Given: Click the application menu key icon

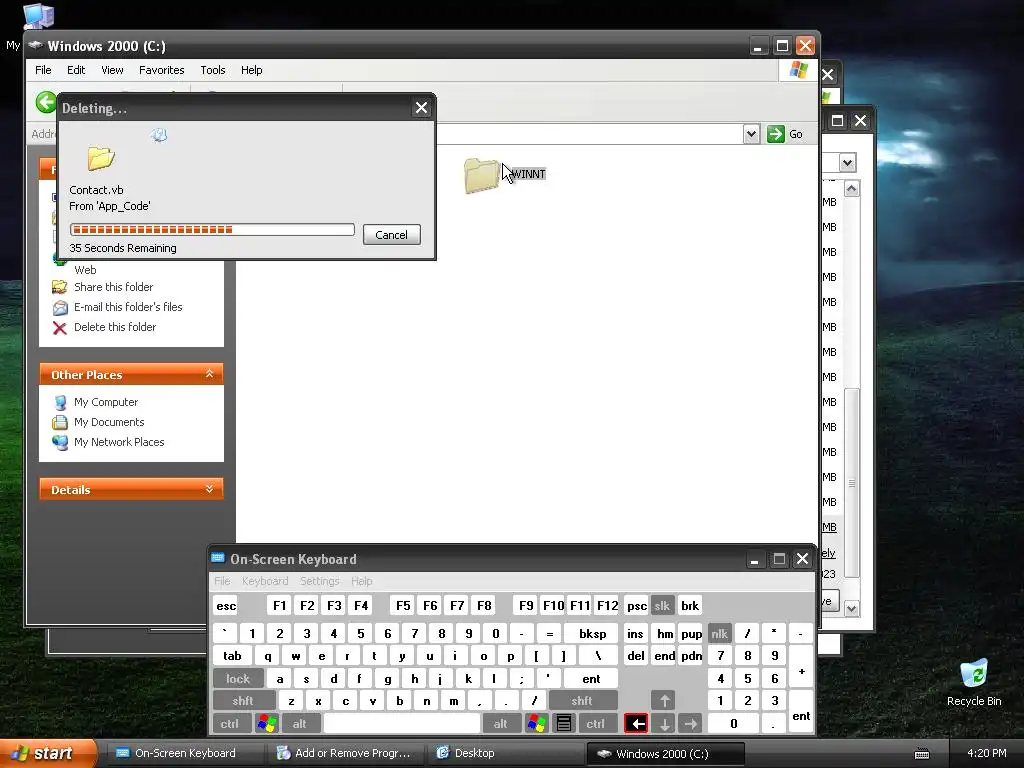Looking at the screenshot, I should (564, 724).
